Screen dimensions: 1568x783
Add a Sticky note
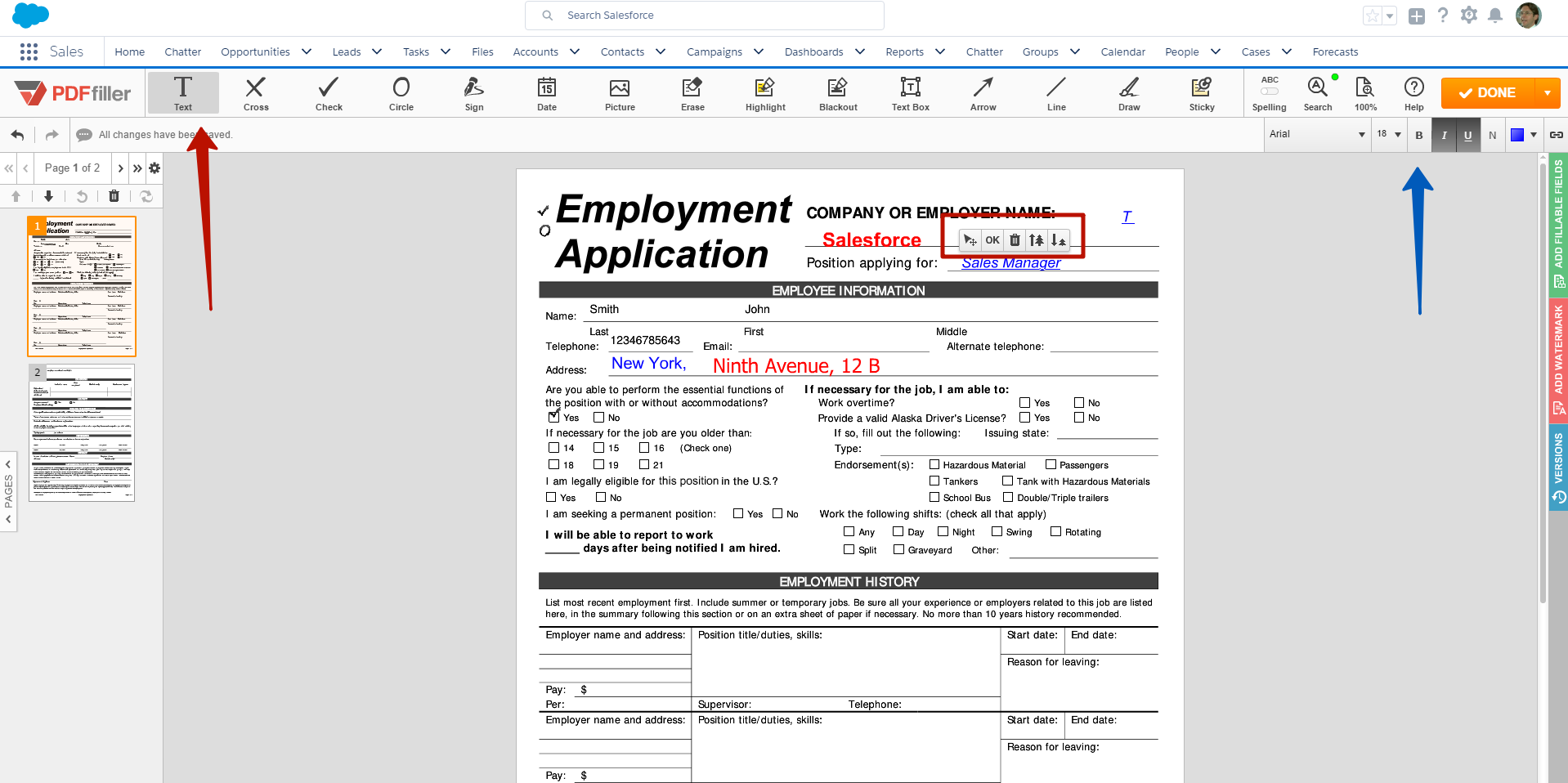click(1202, 92)
